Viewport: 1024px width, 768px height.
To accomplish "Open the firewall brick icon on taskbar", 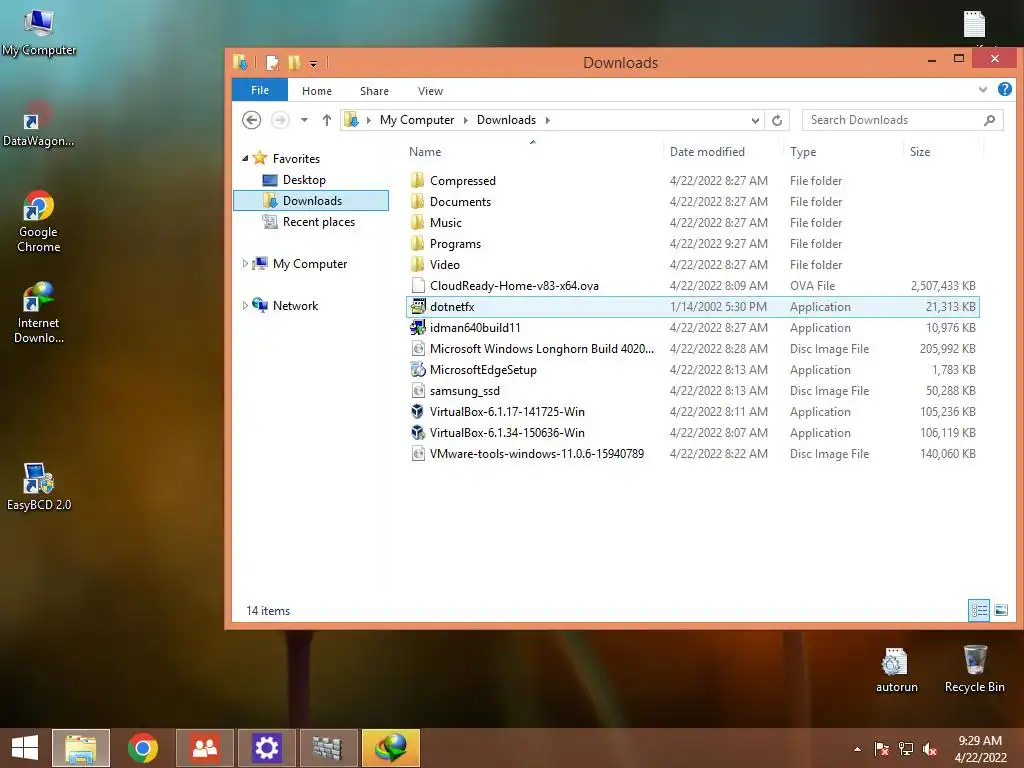I will 328,748.
